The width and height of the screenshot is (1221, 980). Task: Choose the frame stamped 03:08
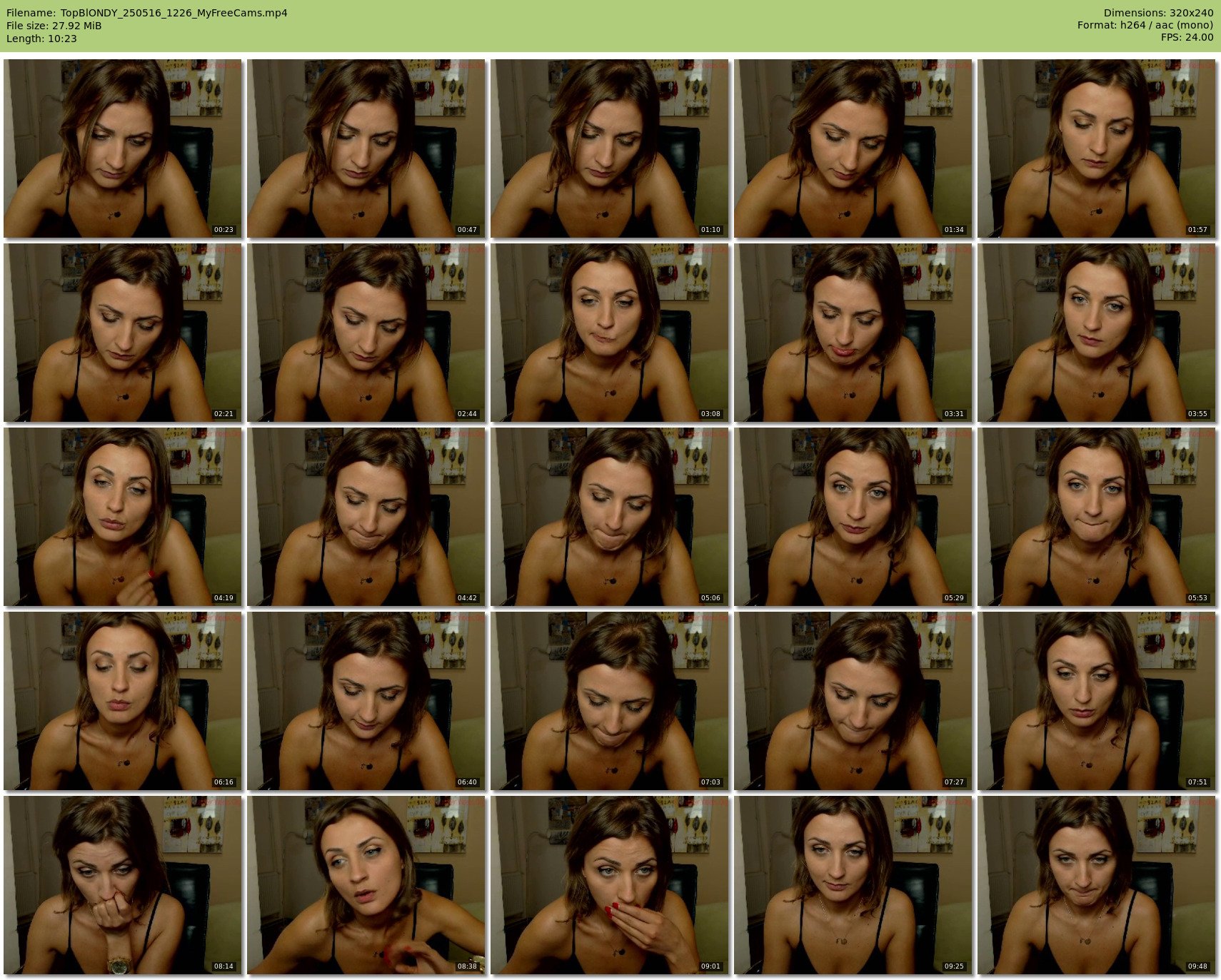pyautogui.click(x=610, y=333)
